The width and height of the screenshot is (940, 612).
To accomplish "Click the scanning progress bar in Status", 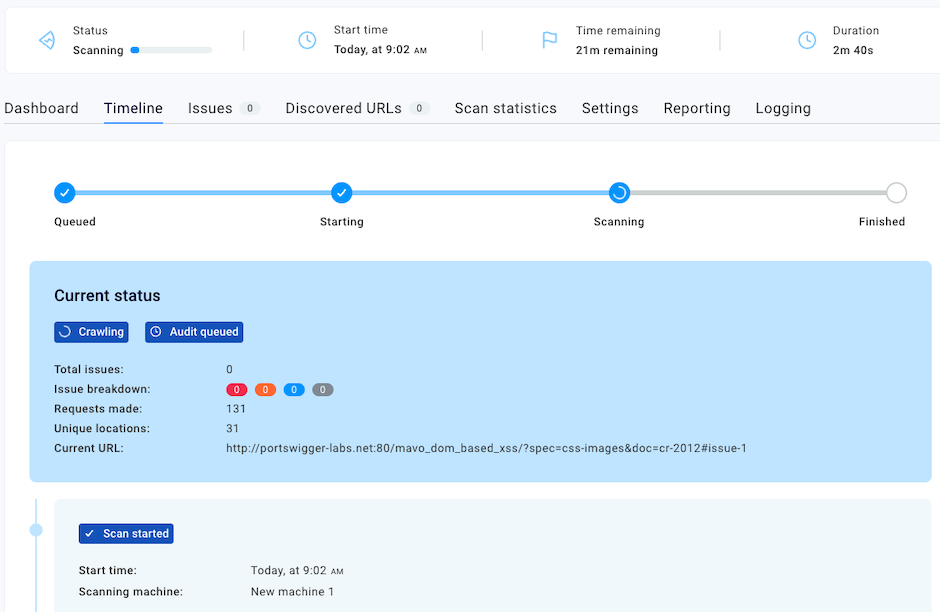I will pos(171,50).
